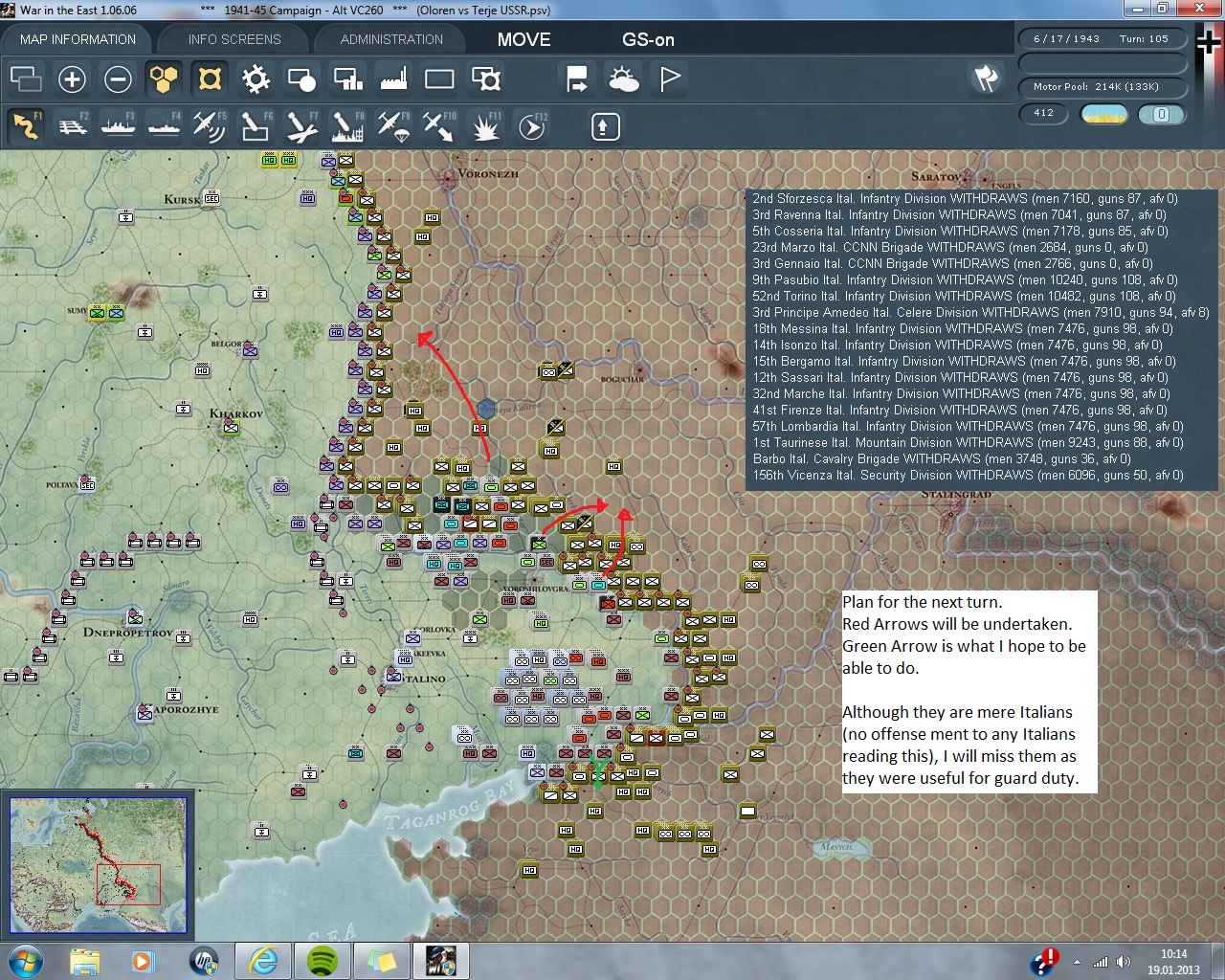Click the Motor Pool readout

click(x=1101, y=87)
